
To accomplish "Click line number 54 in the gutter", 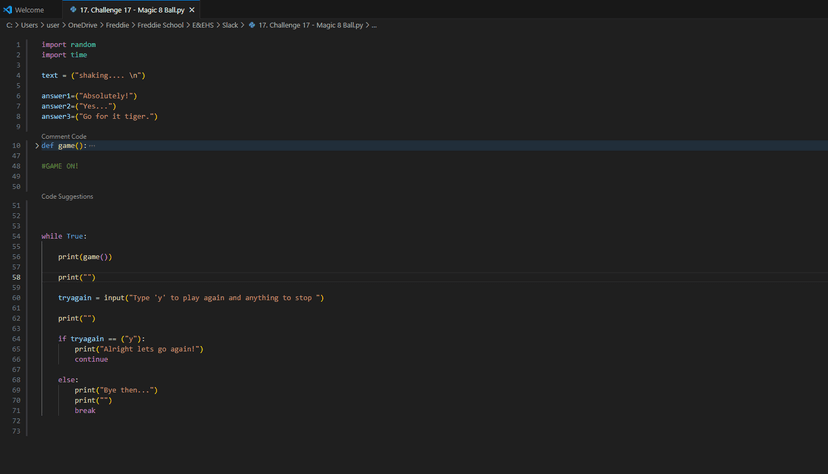I will pyautogui.click(x=16, y=236).
